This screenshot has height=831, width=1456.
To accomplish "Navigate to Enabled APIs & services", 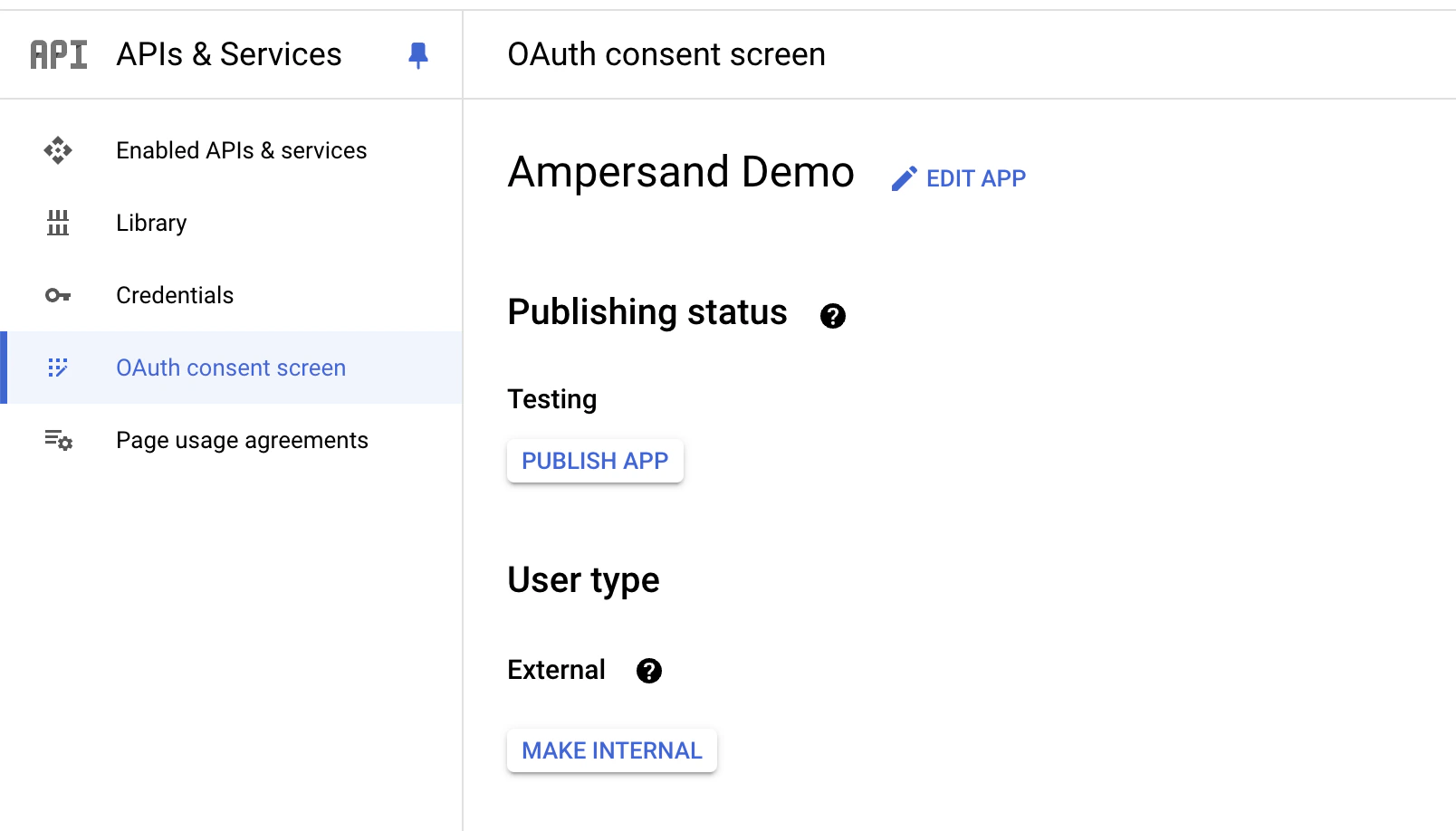I will click(241, 150).
